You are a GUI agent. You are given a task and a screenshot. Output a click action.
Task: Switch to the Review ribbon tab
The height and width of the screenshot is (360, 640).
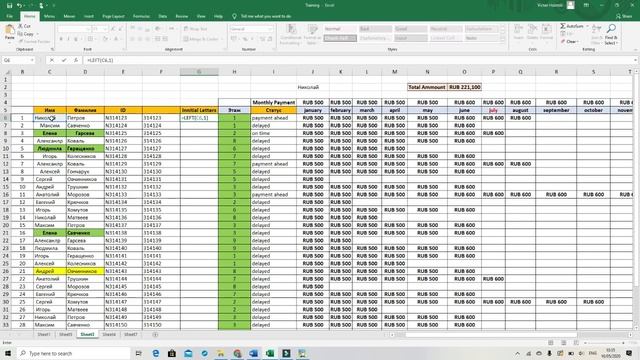pyautogui.click(x=182, y=16)
